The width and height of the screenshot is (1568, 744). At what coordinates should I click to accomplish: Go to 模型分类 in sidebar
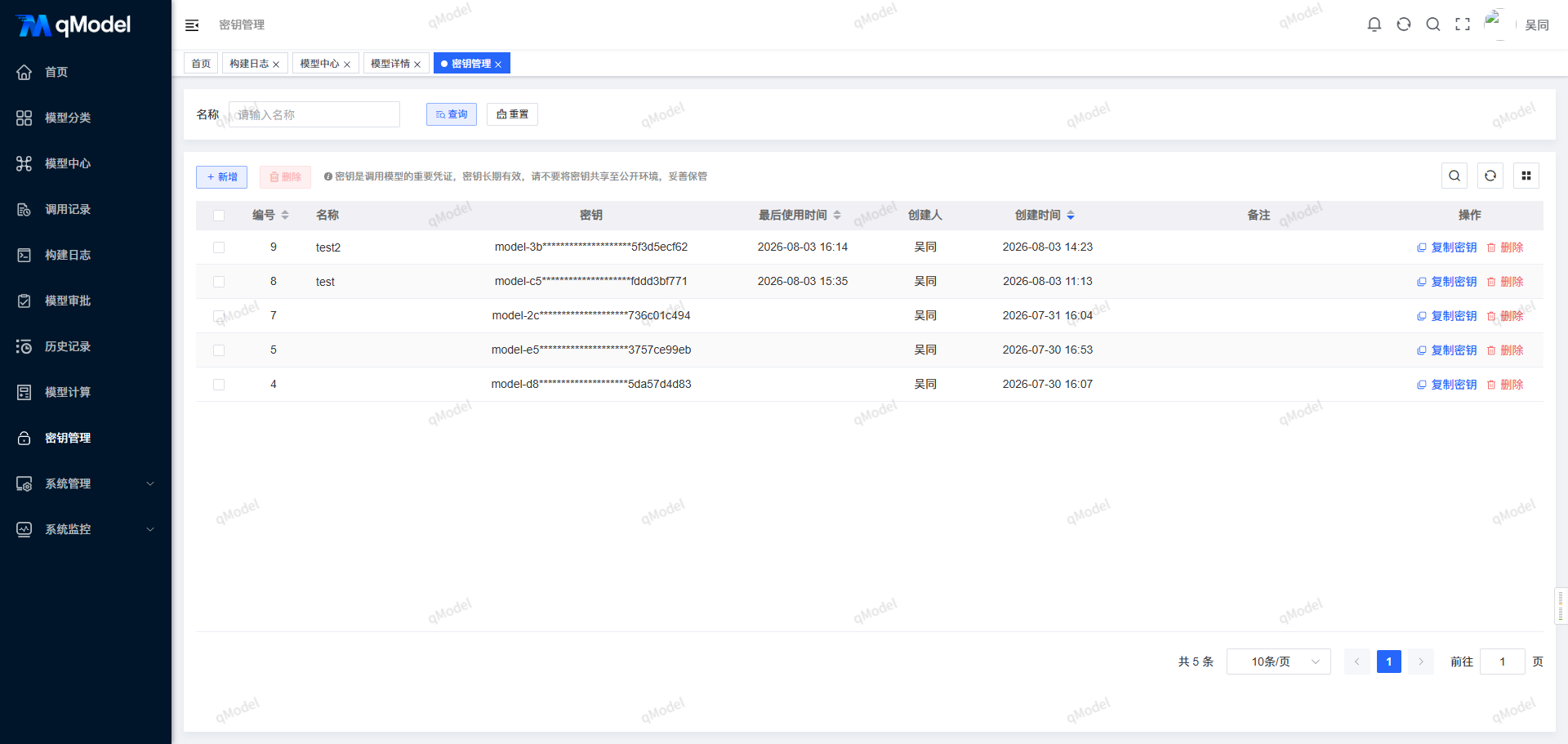click(86, 118)
